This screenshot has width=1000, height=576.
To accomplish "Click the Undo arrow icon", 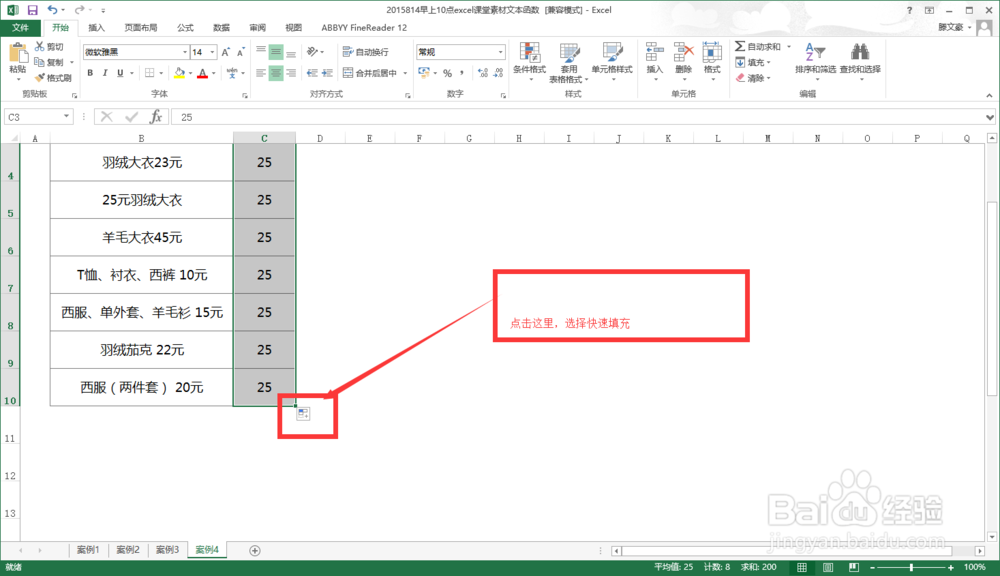I will 52,10.
